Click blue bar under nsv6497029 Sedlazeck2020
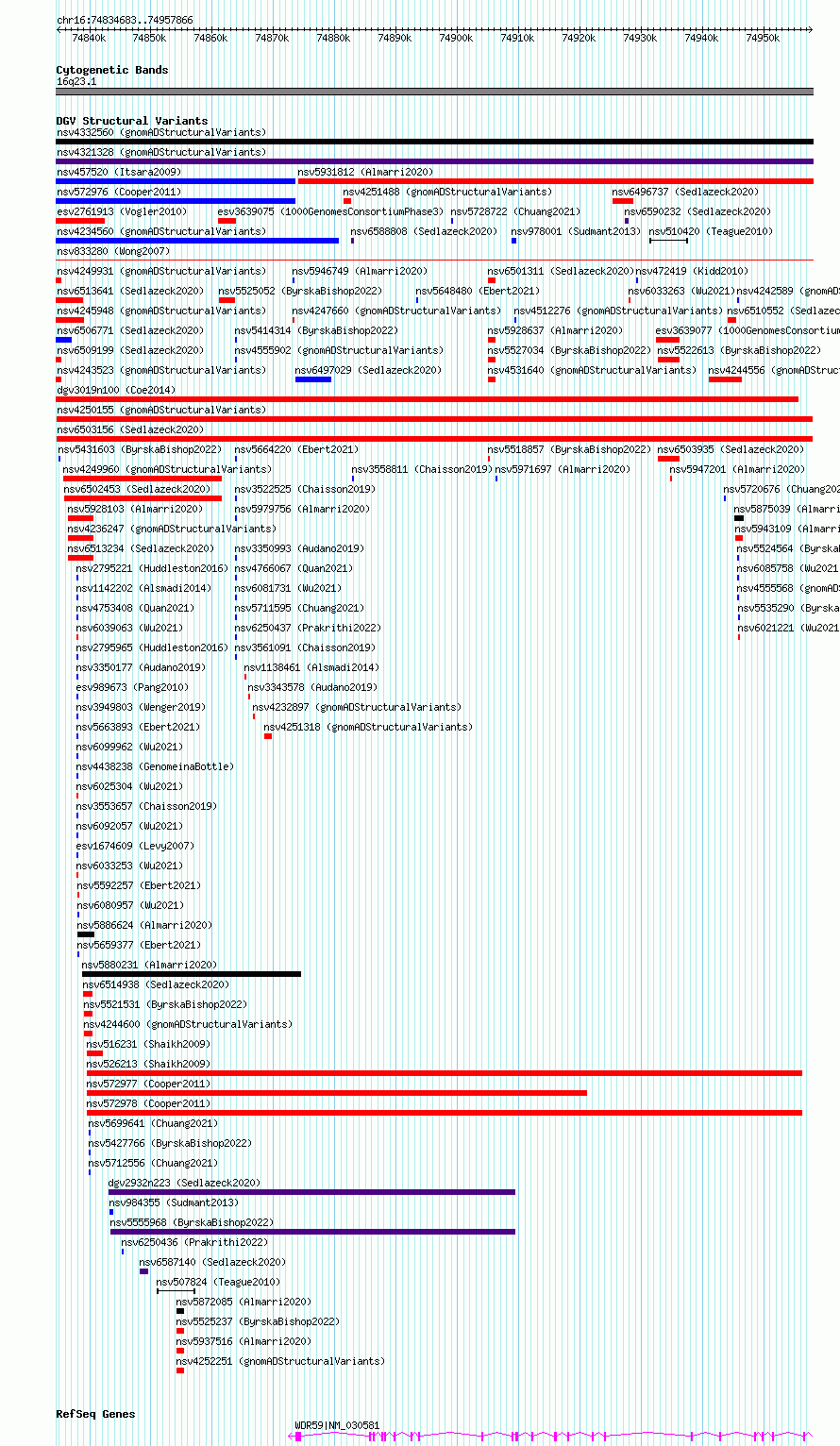Screen dimensions: 840x1446 pos(313,379)
